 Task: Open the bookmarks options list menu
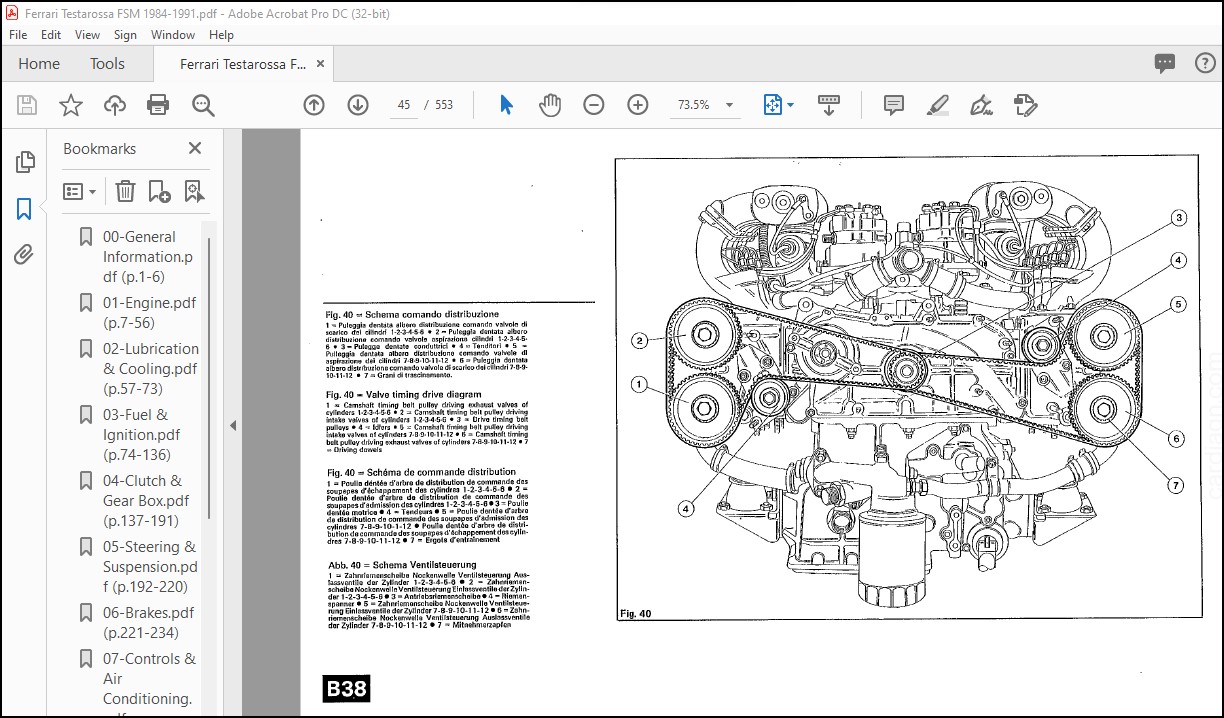click(80, 191)
